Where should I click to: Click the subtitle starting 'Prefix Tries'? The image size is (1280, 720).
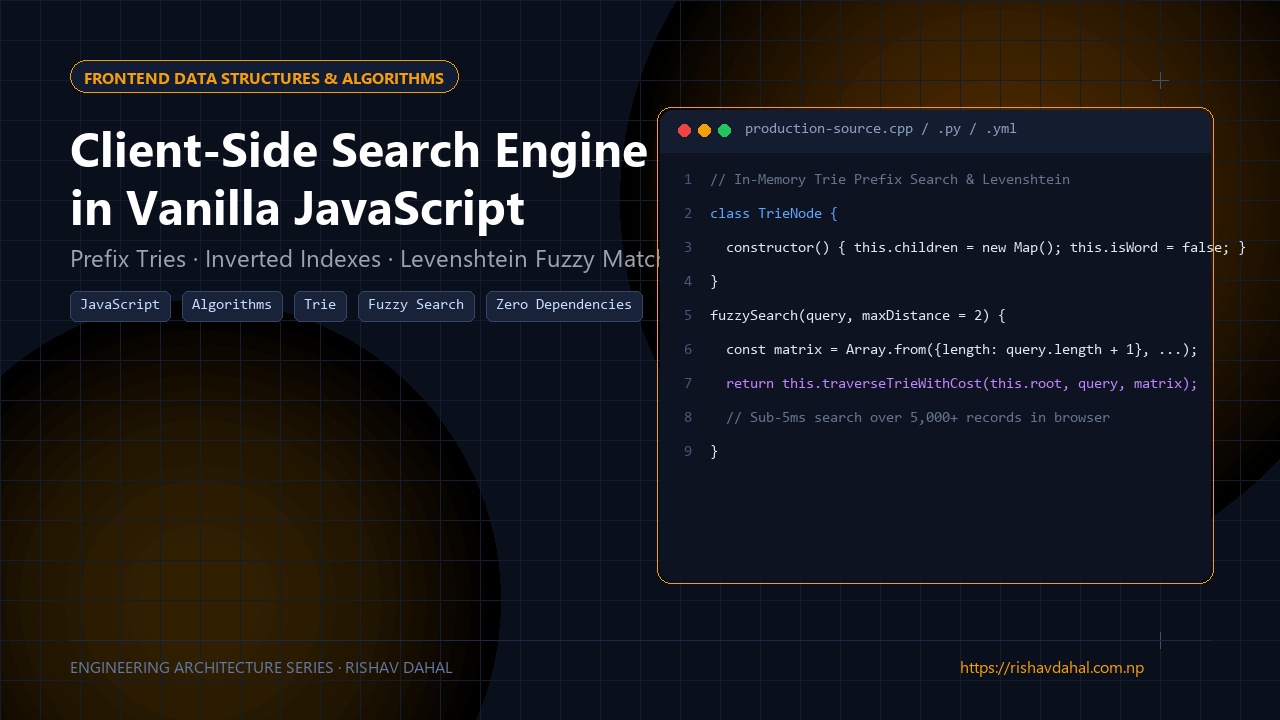[x=364, y=259]
